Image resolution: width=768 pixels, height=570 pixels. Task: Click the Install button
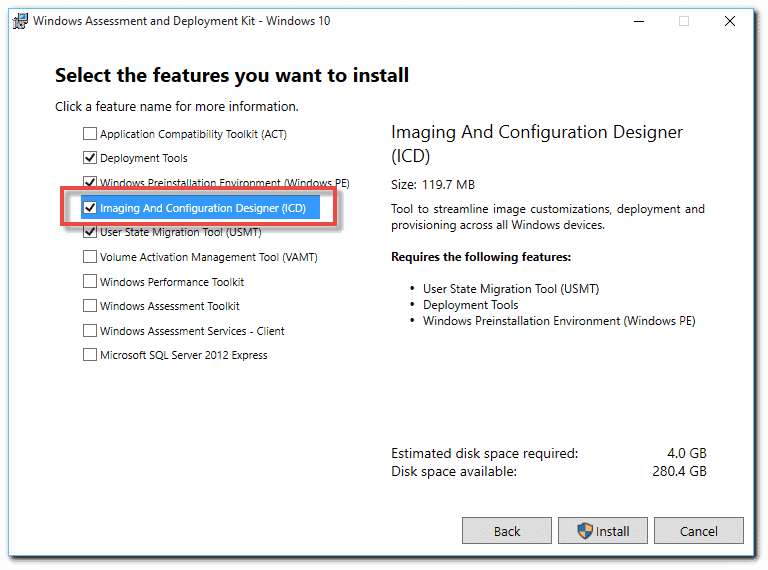click(602, 531)
